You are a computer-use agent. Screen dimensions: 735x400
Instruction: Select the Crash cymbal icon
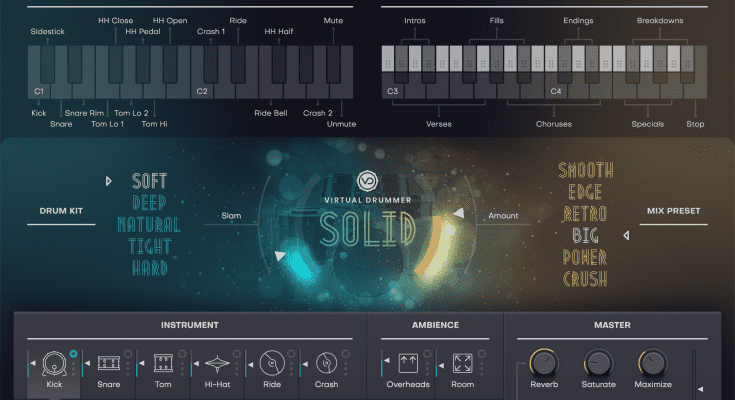click(x=326, y=363)
